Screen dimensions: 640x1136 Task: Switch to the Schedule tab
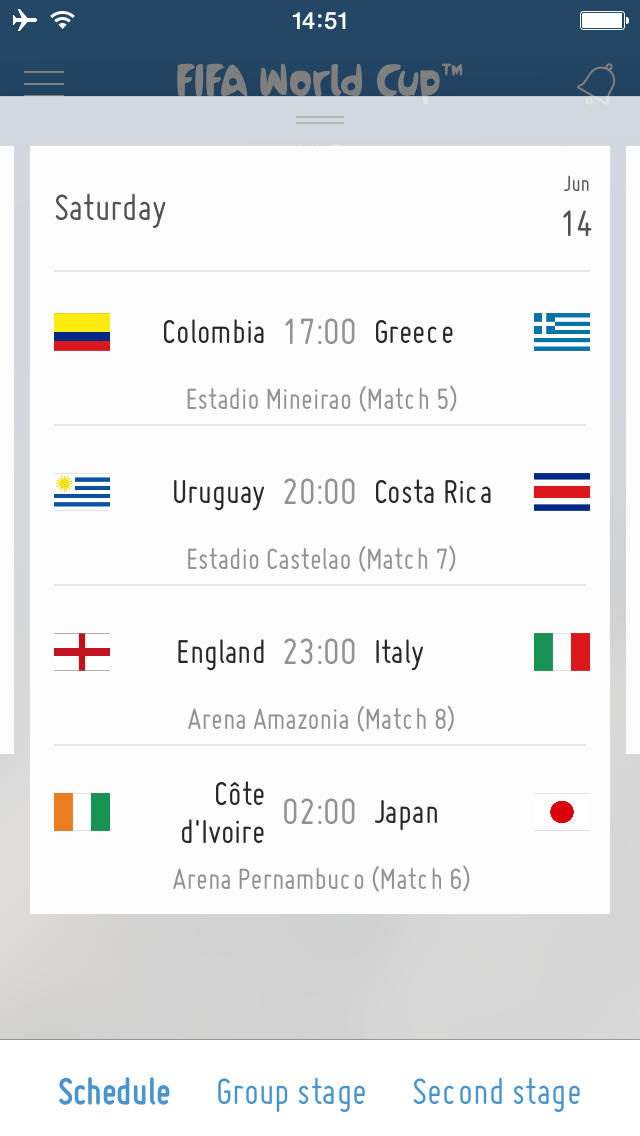tap(114, 1092)
